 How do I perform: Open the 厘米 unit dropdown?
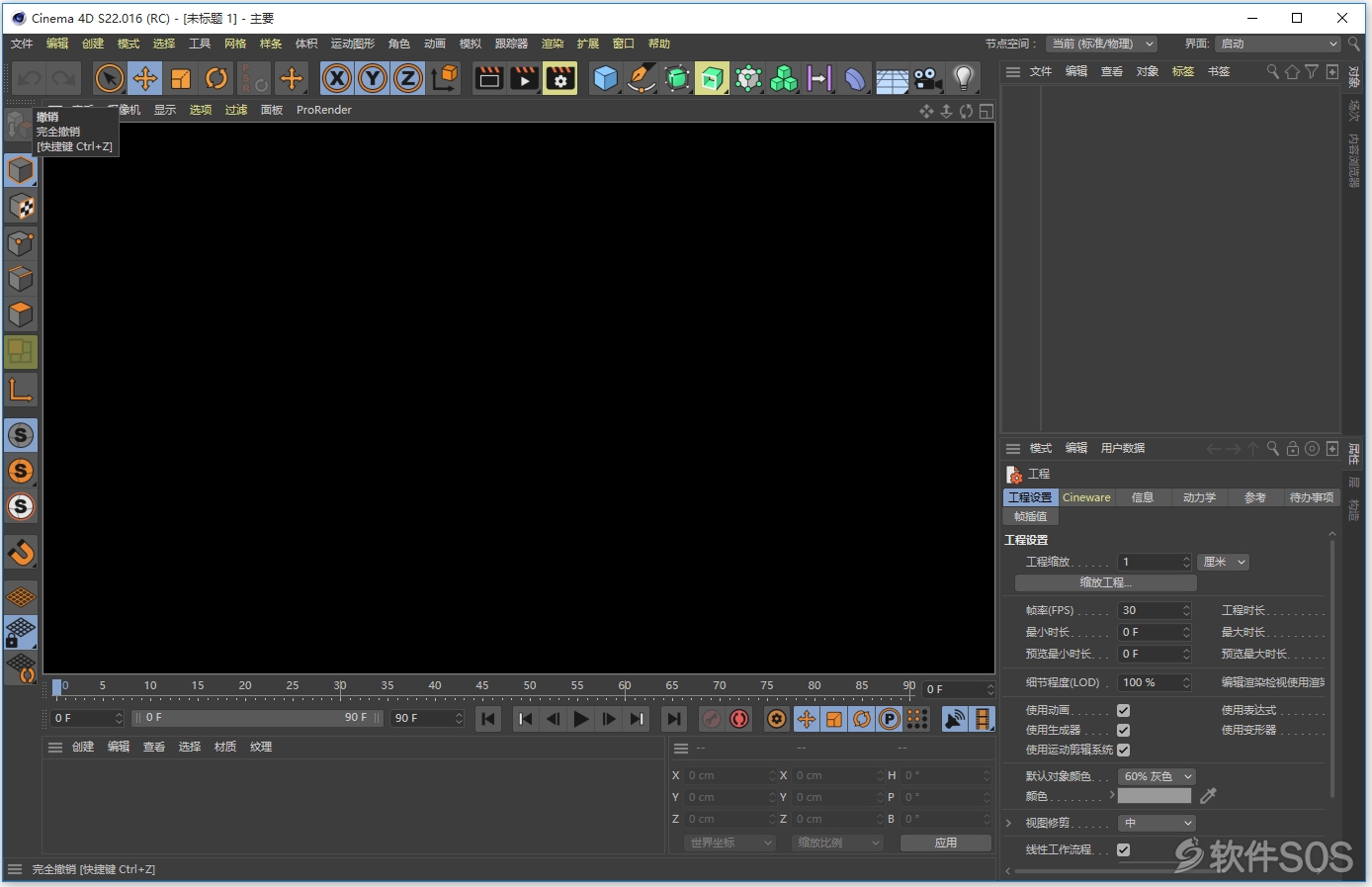[1224, 562]
